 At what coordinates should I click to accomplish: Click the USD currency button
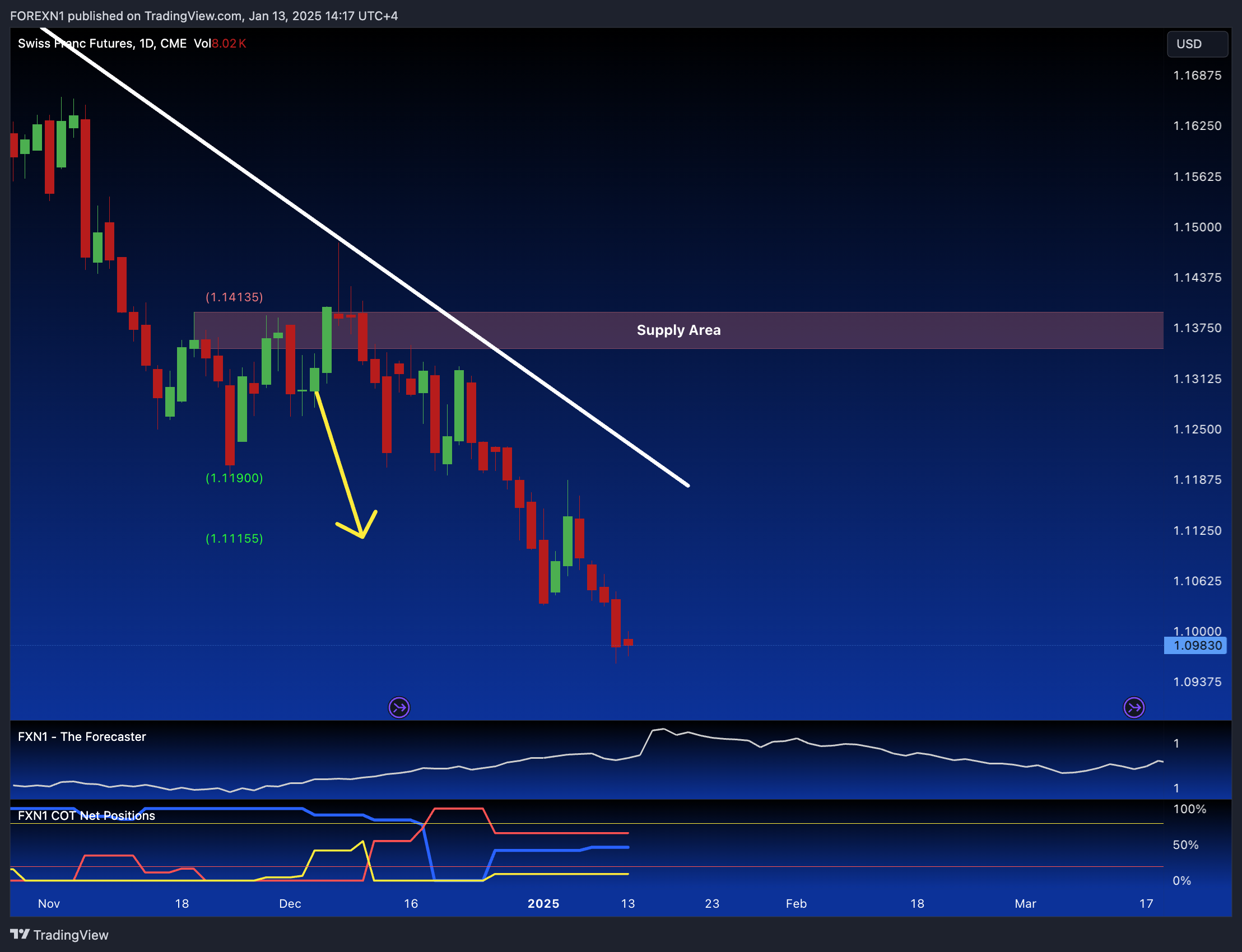point(1197,44)
